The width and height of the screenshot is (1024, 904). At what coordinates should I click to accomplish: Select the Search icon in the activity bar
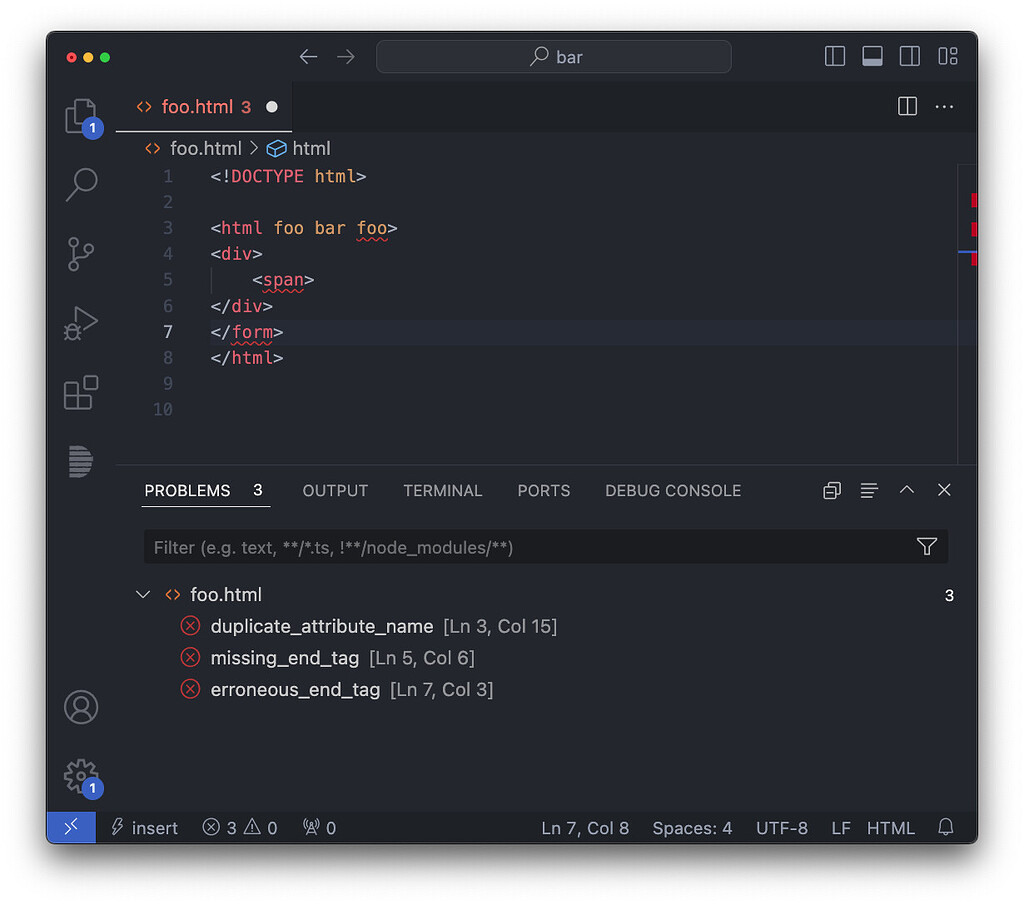(80, 184)
